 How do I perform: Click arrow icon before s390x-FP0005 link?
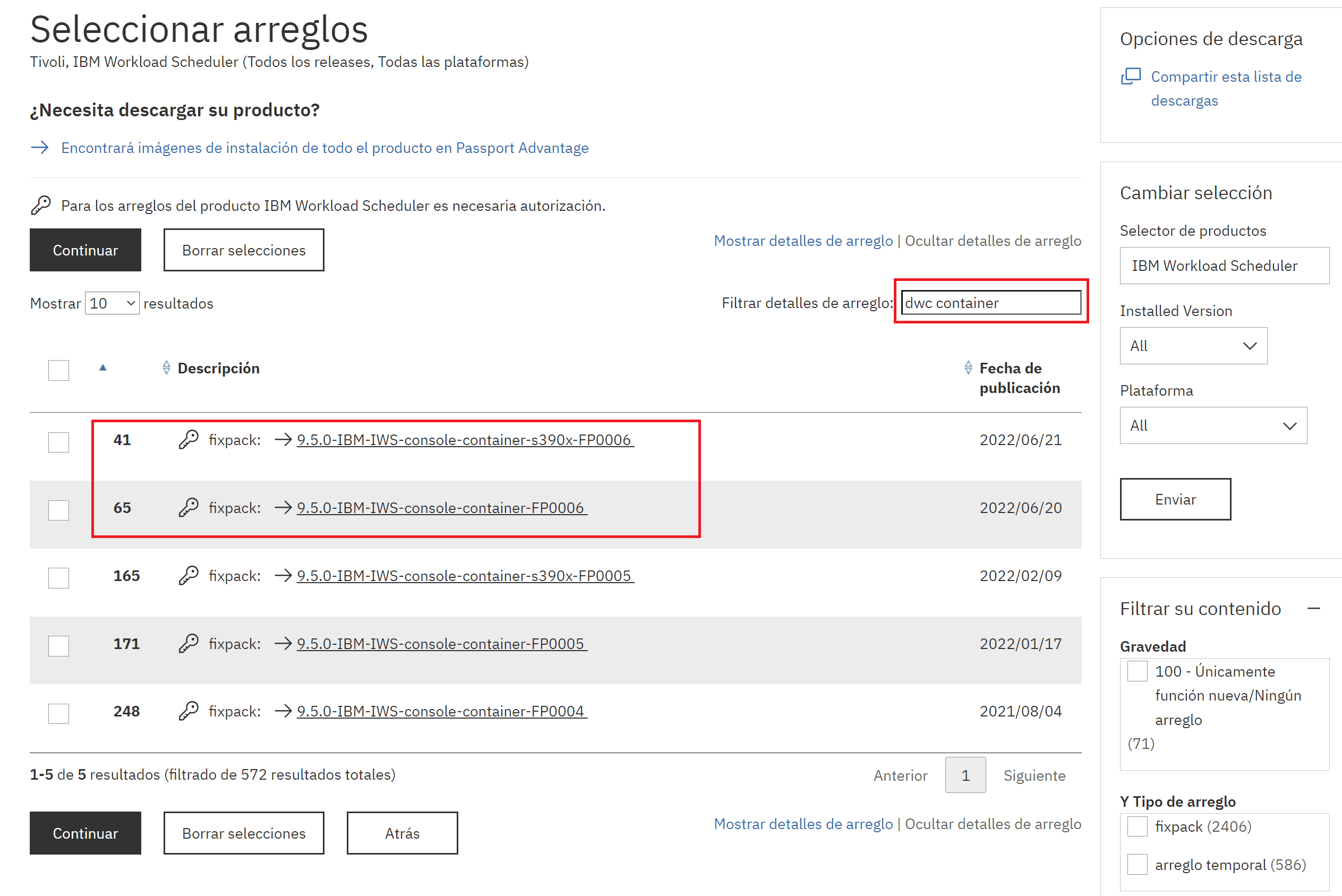coord(284,575)
